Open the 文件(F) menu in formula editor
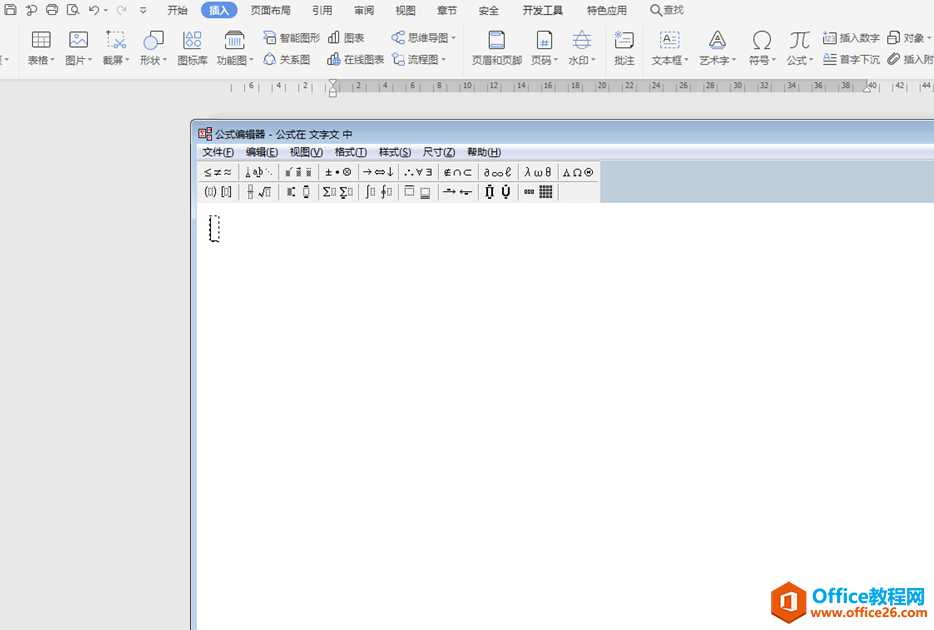This screenshot has width=934, height=630. [218, 152]
